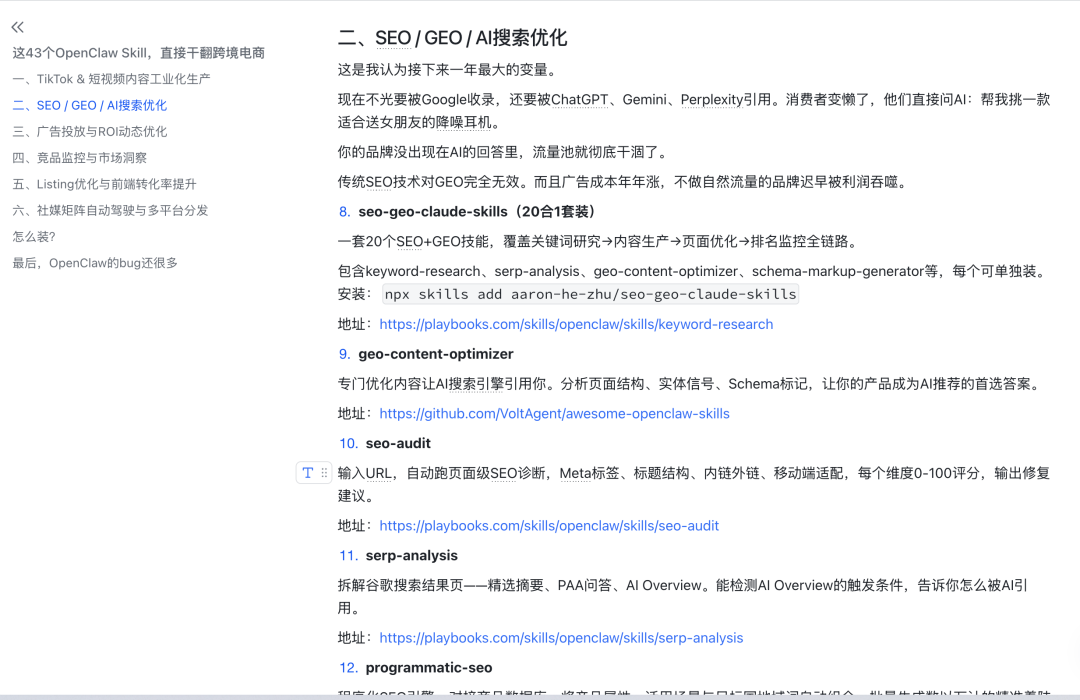
Task: Open the 怎么装? outline section
Action: (x=34, y=236)
